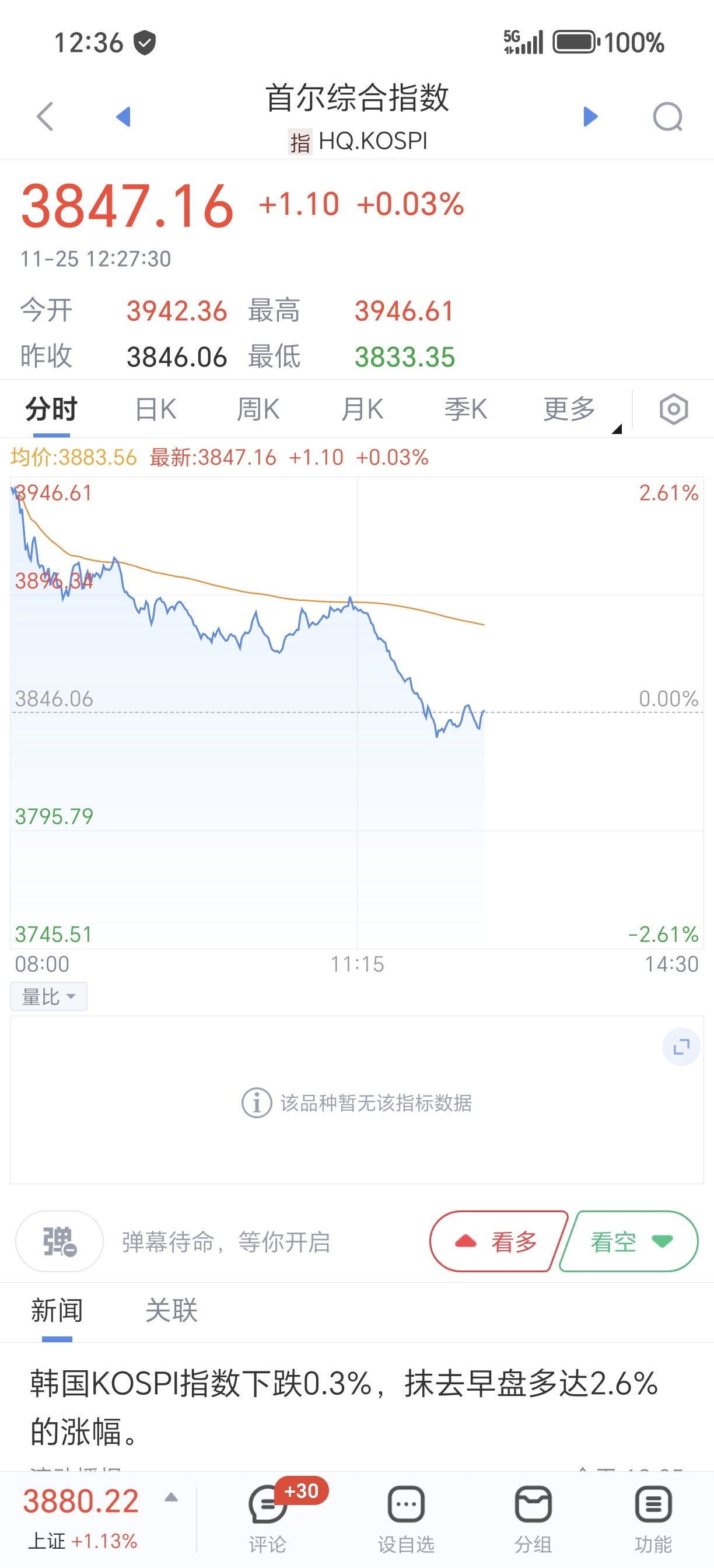The width and height of the screenshot is (714, 1568).
Task: Expand the 更多 chart period options
Action: [x=569, y=409]
